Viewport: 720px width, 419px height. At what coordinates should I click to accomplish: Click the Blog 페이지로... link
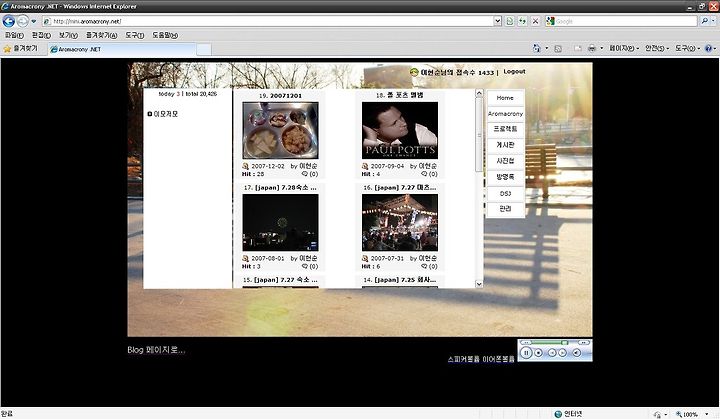(156, 350)
